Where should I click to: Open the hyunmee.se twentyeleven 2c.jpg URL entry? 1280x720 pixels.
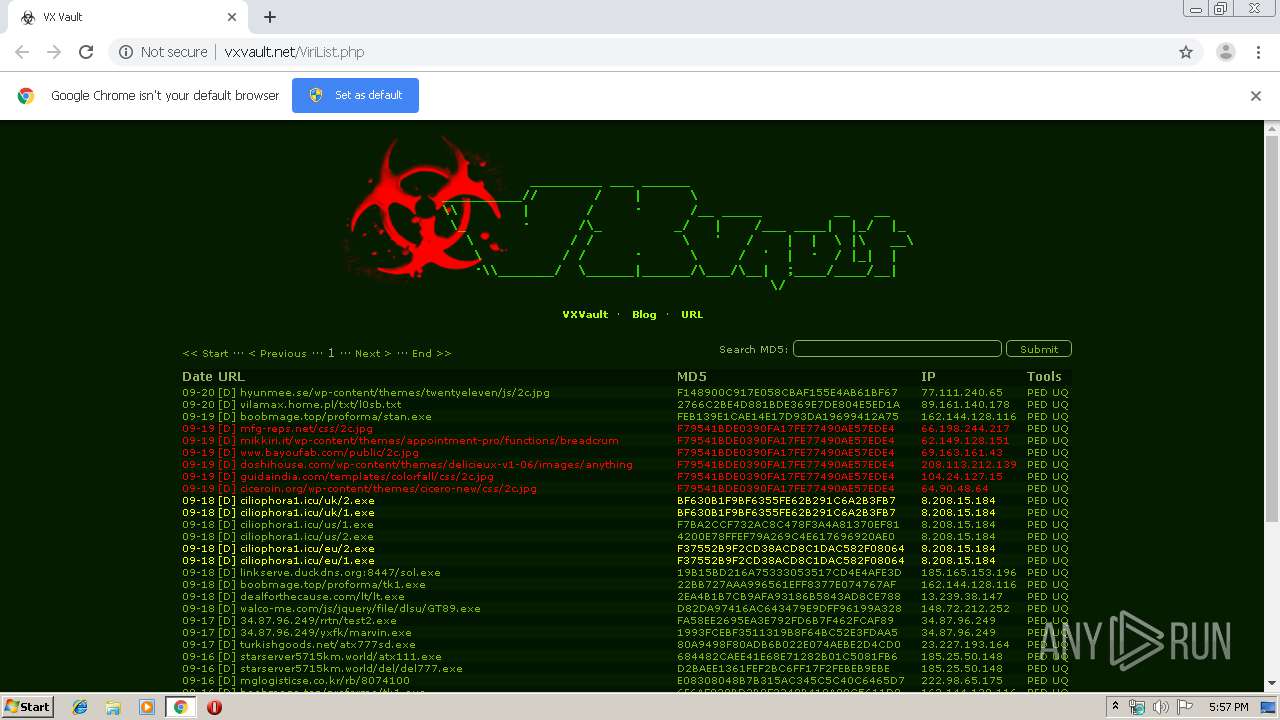(395, 393)
